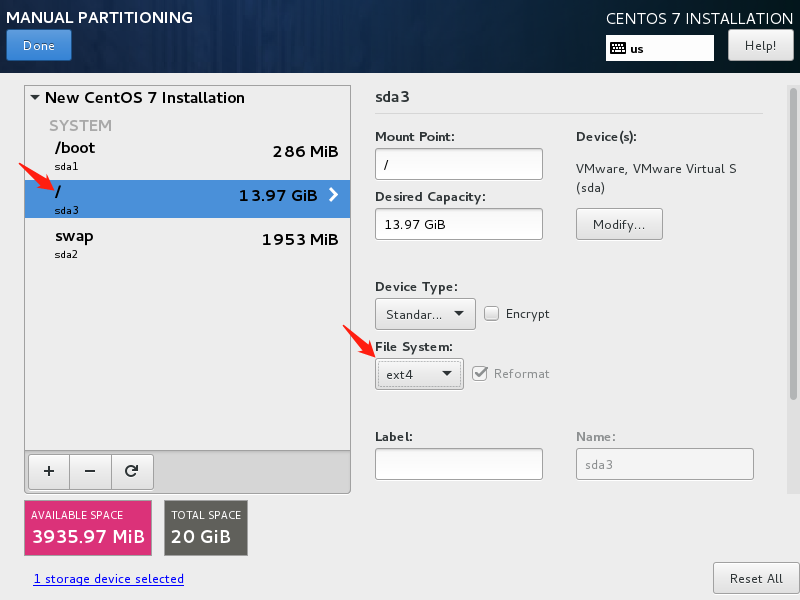Click the Available Space 3935.97 MiB box
The height and width of the screenshot is (600, 800).
point(88,528)
